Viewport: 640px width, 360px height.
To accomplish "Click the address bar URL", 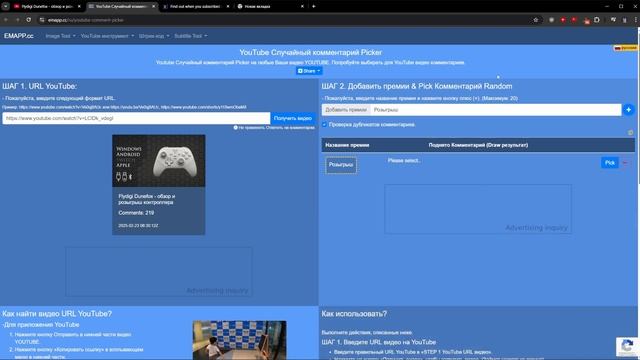I will coord(86,20).
